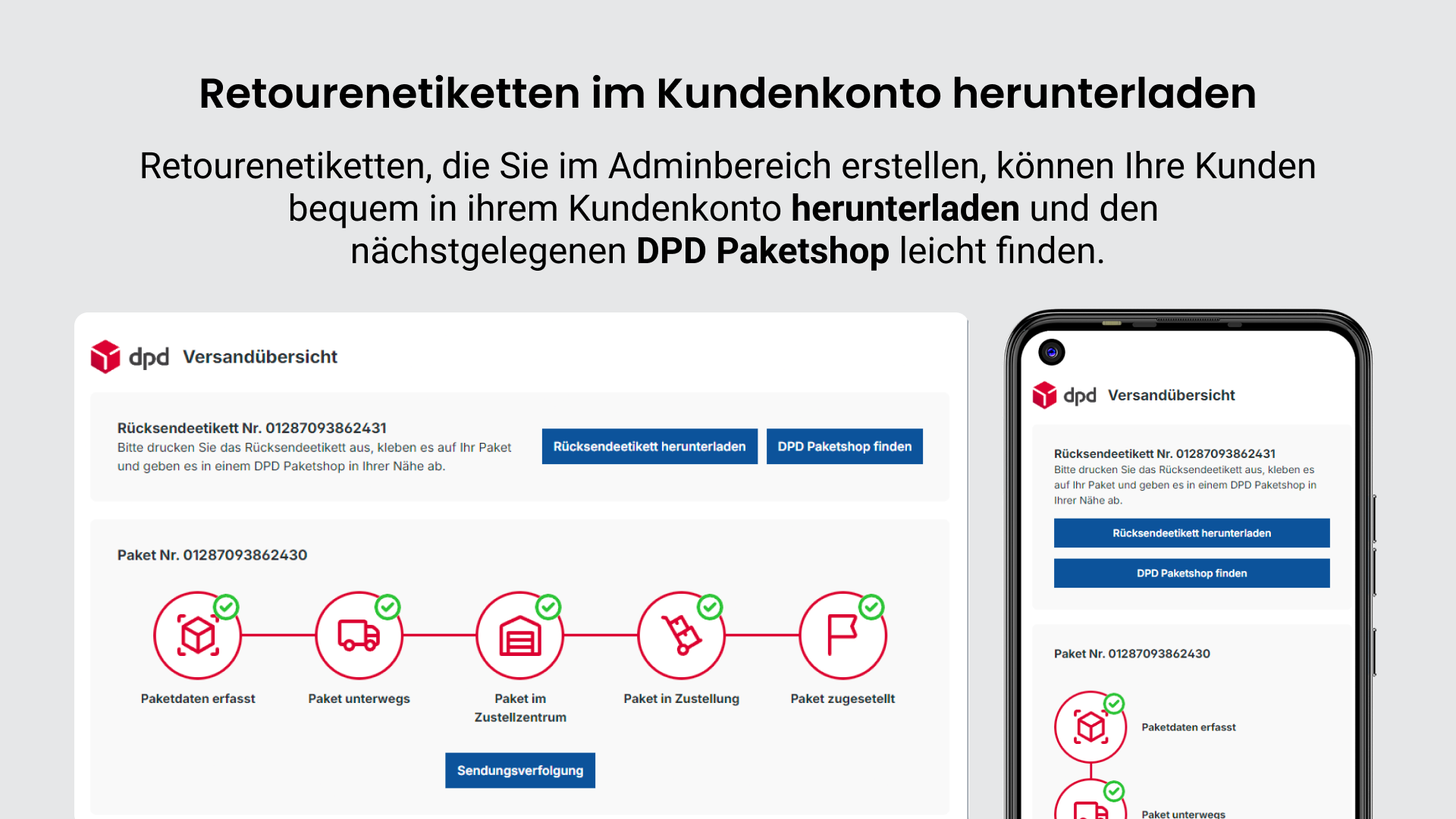The height and width of the screenshot is (819, 1456).
Task: Open Sendungsverfolgung tracking button
Action: 520,770
